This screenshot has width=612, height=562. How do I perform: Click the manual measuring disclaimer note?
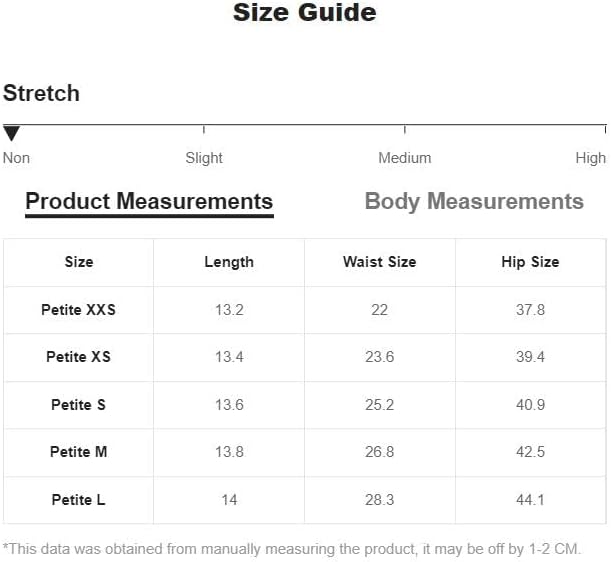(x=292, y=549)
